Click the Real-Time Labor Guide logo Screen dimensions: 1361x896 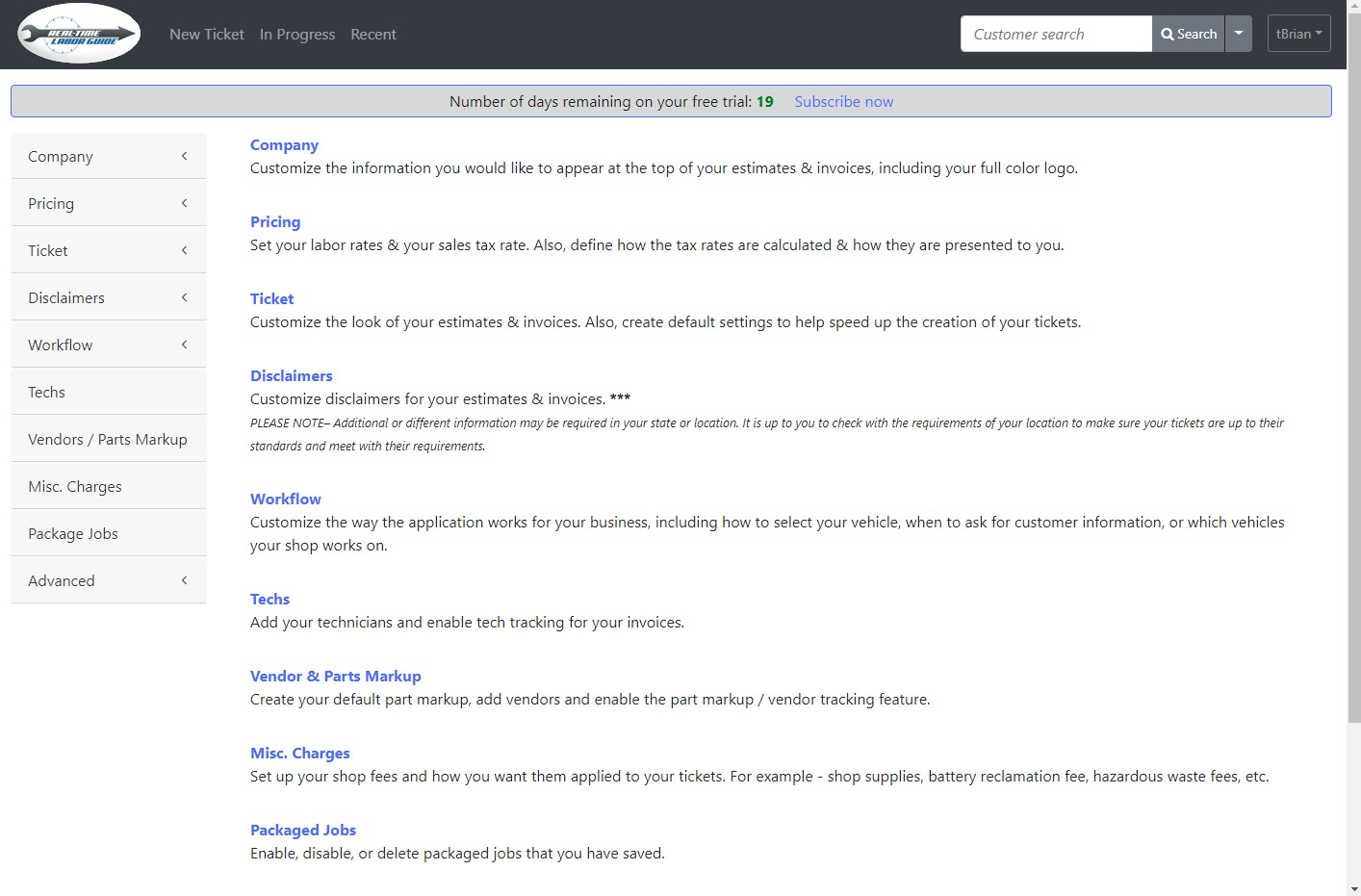point(79,34)
